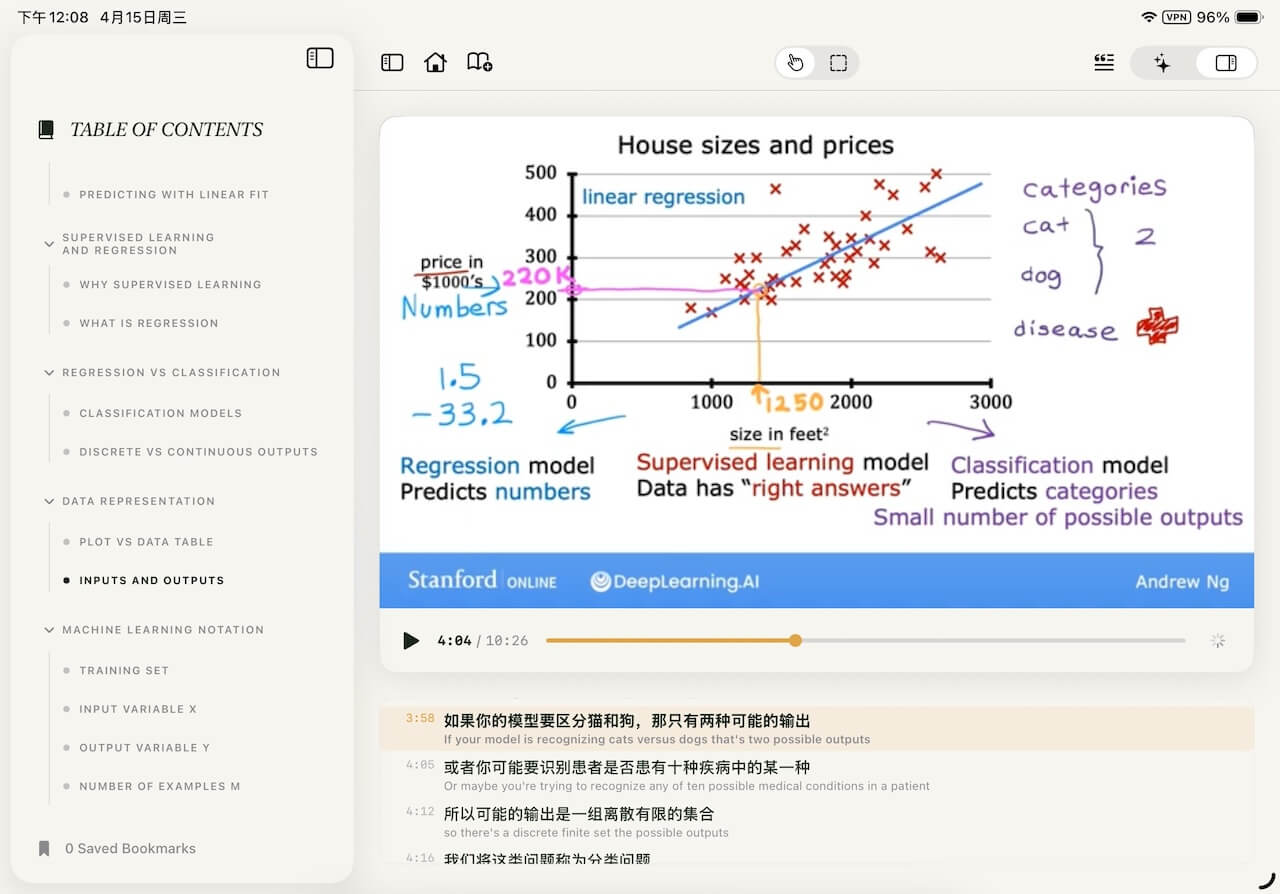Switch to hand mode in the mode toggle
The width and height of the screenshot is (1280, 894).
click(795, 62)
